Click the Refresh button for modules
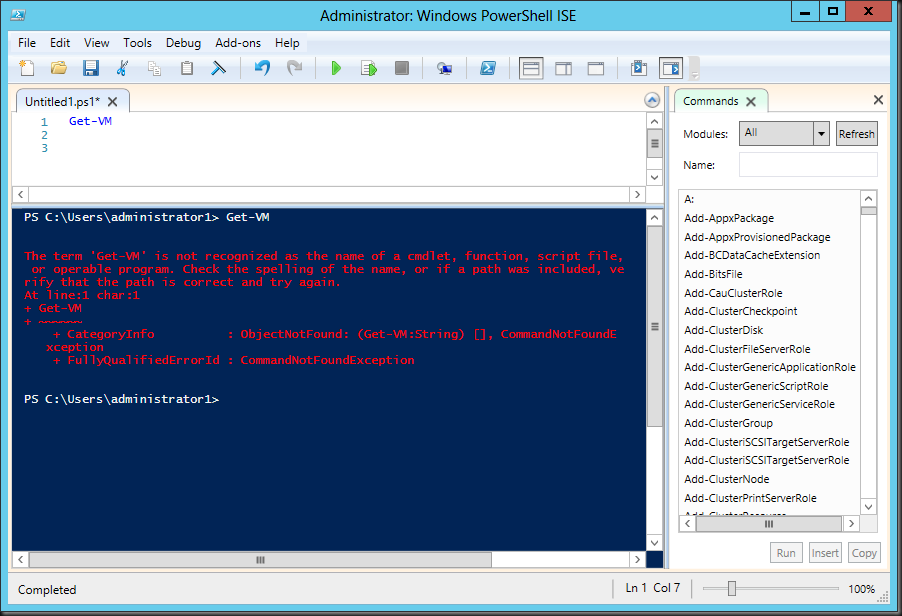 point(857,133)
